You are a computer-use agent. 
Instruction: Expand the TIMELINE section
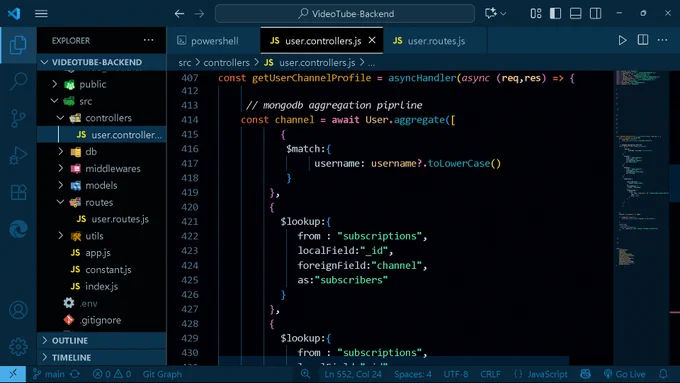point(102,357)
